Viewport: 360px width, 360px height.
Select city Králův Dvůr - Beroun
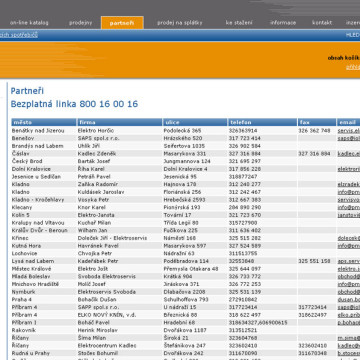pyautogui.click(x=39, y=230)
